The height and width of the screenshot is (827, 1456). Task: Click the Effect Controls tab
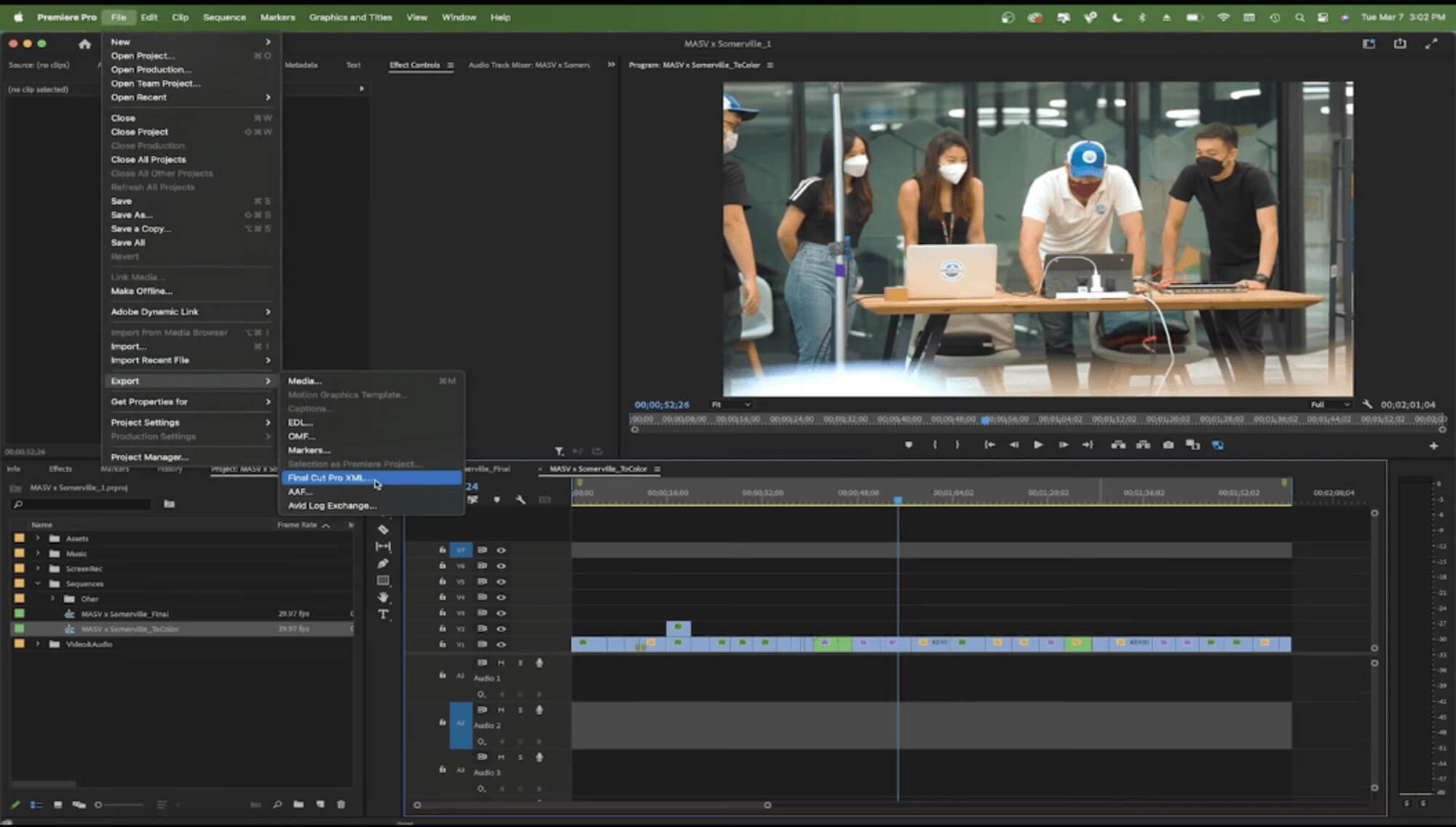click(x=413, y=65)
